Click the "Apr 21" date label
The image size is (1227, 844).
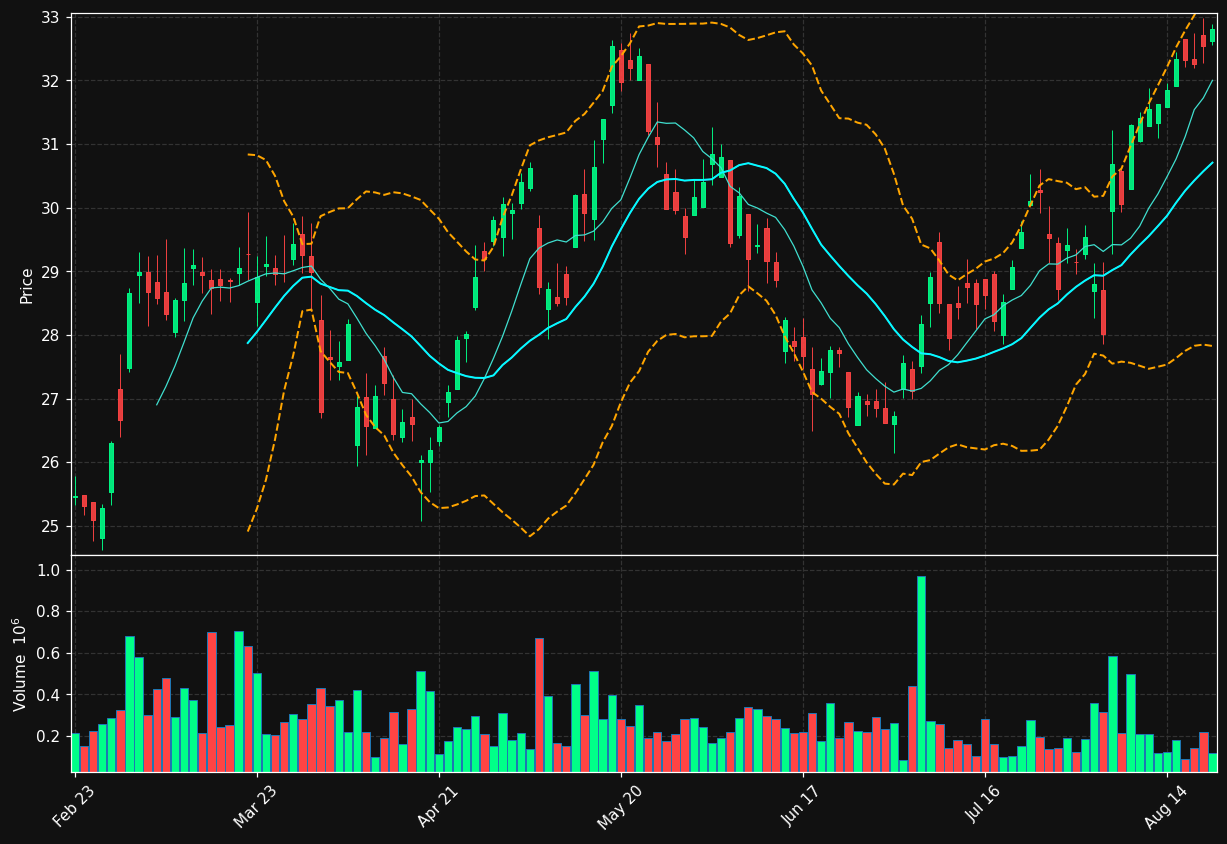440,805
